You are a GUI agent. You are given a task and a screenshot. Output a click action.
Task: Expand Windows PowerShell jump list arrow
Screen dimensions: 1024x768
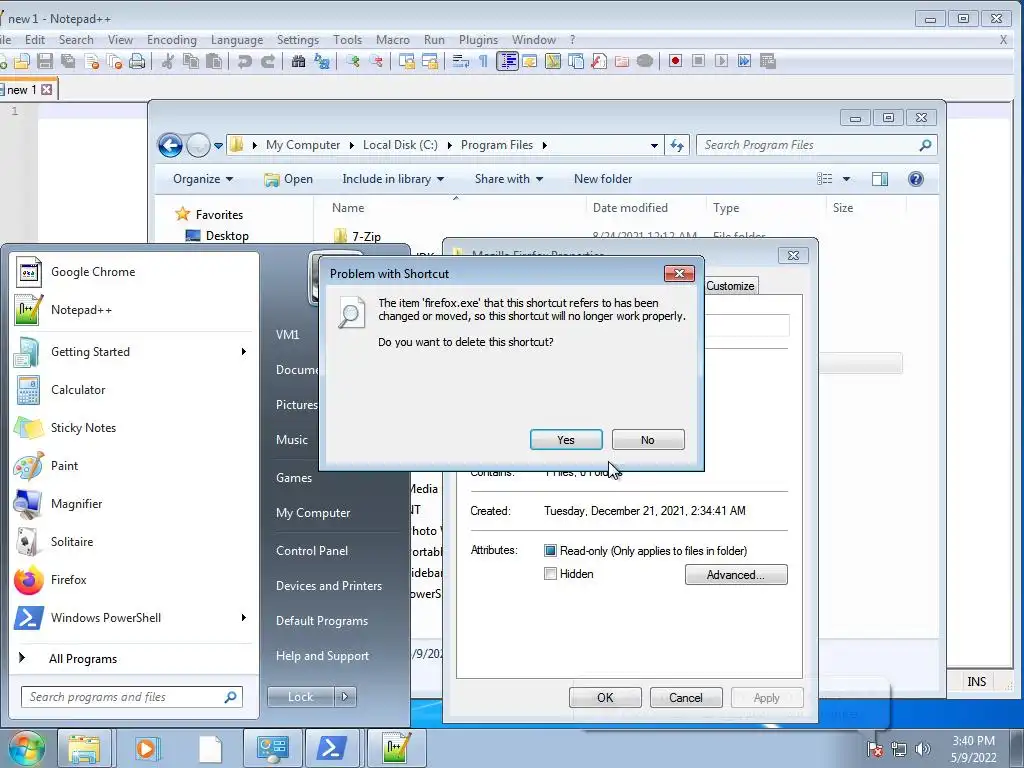click(x=244, y=618)
